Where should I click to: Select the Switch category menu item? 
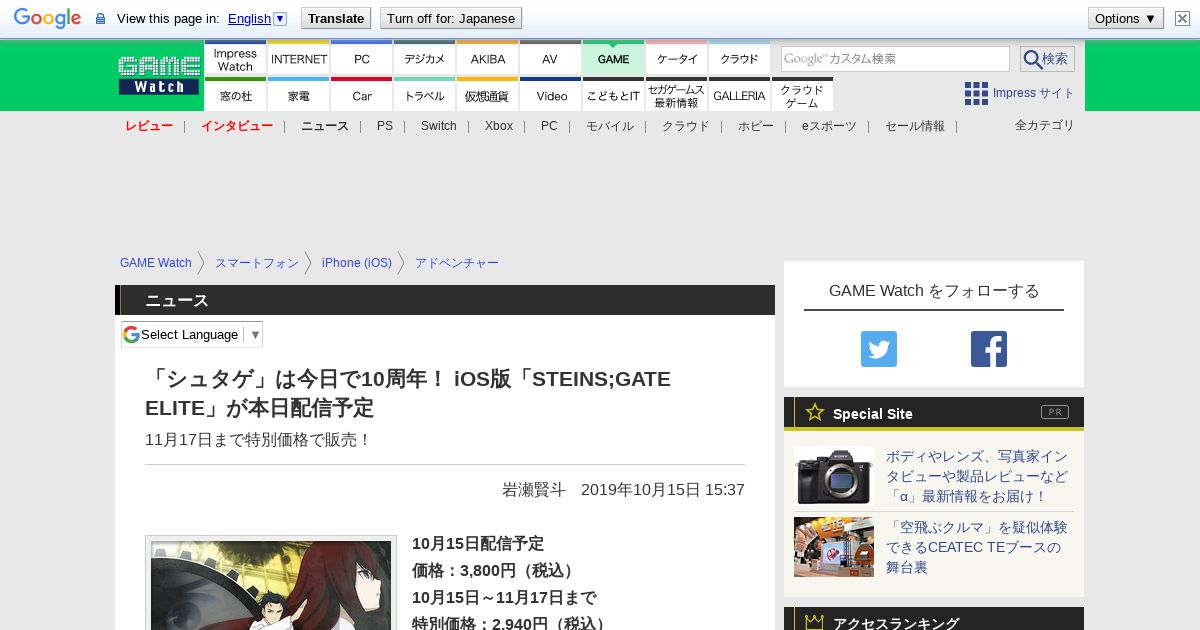tap(438, 126)
